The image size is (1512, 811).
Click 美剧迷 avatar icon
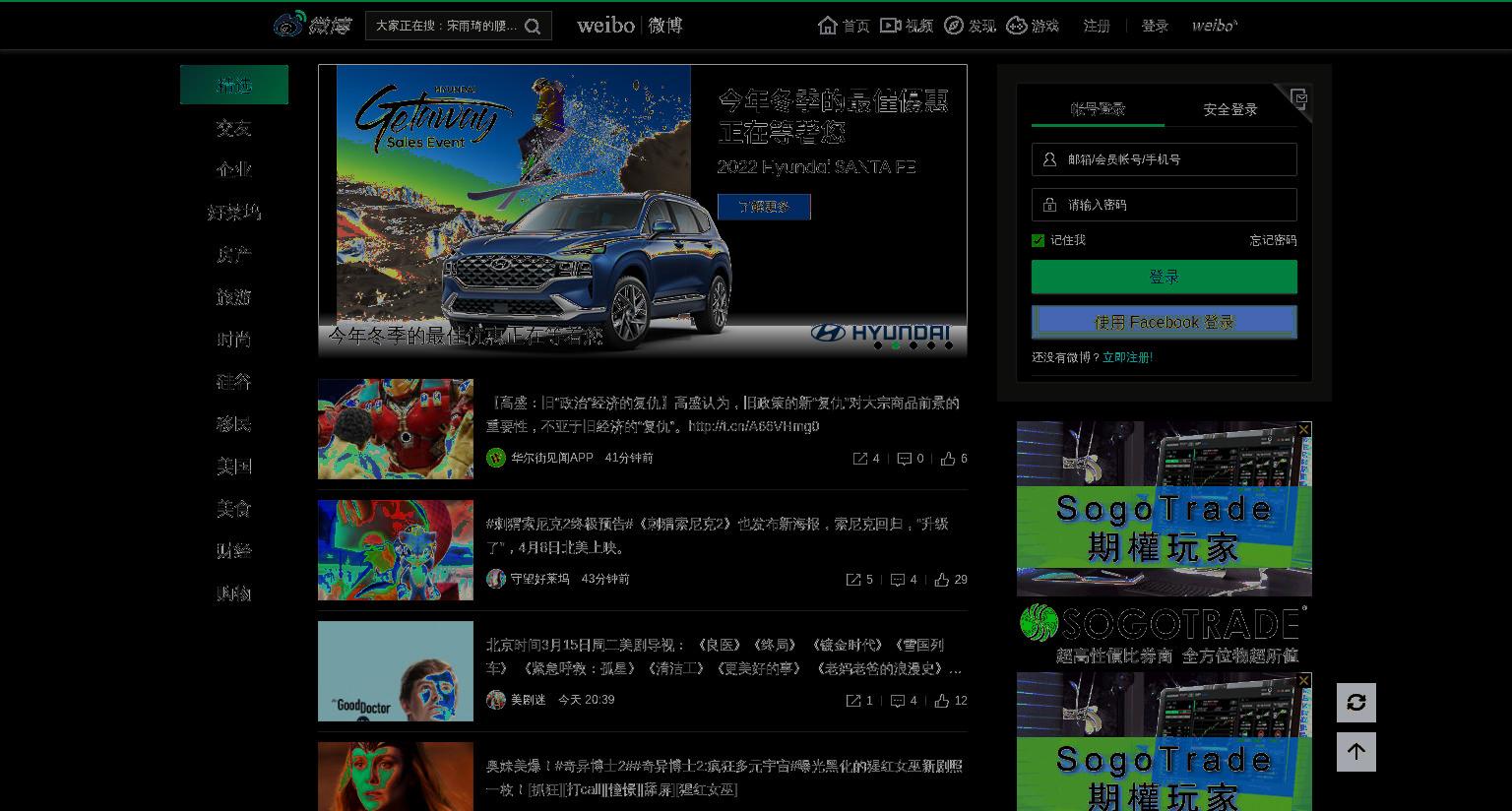496,700
